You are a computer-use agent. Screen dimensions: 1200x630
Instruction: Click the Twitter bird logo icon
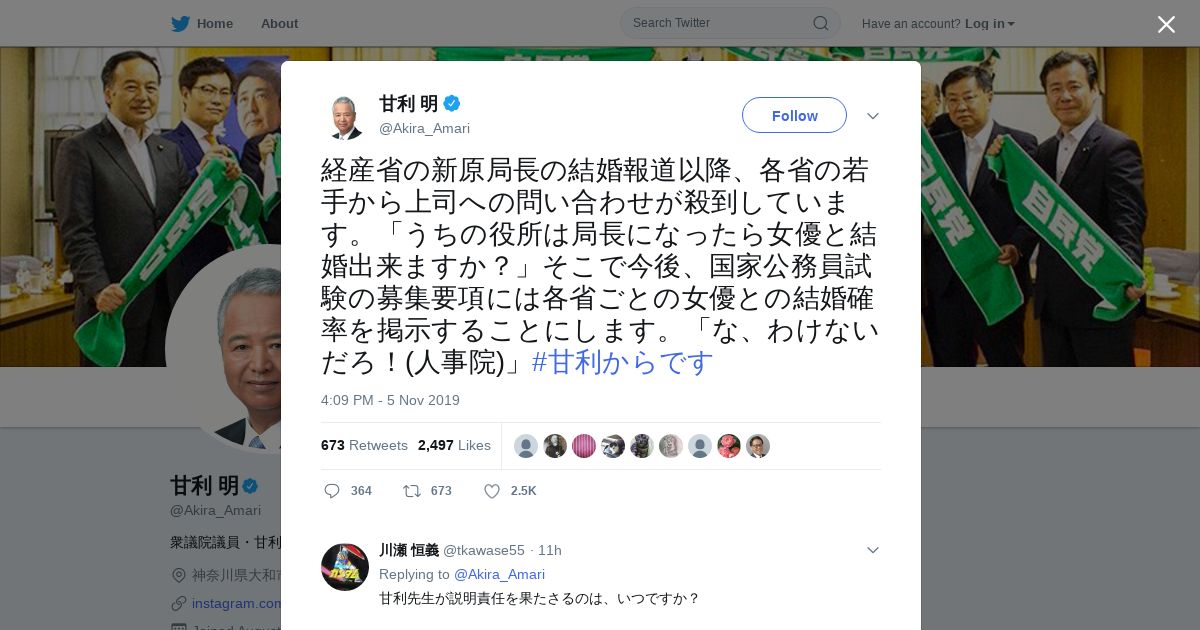[x=180, y=23]
